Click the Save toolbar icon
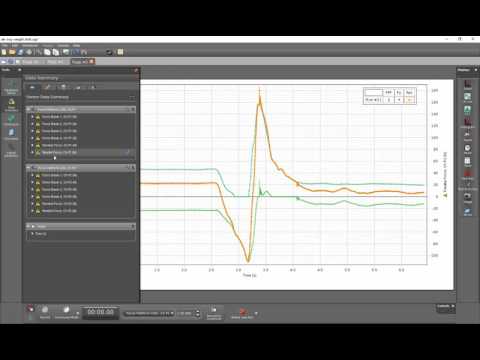Screen dimensions: 480x360 pos(21,52)
